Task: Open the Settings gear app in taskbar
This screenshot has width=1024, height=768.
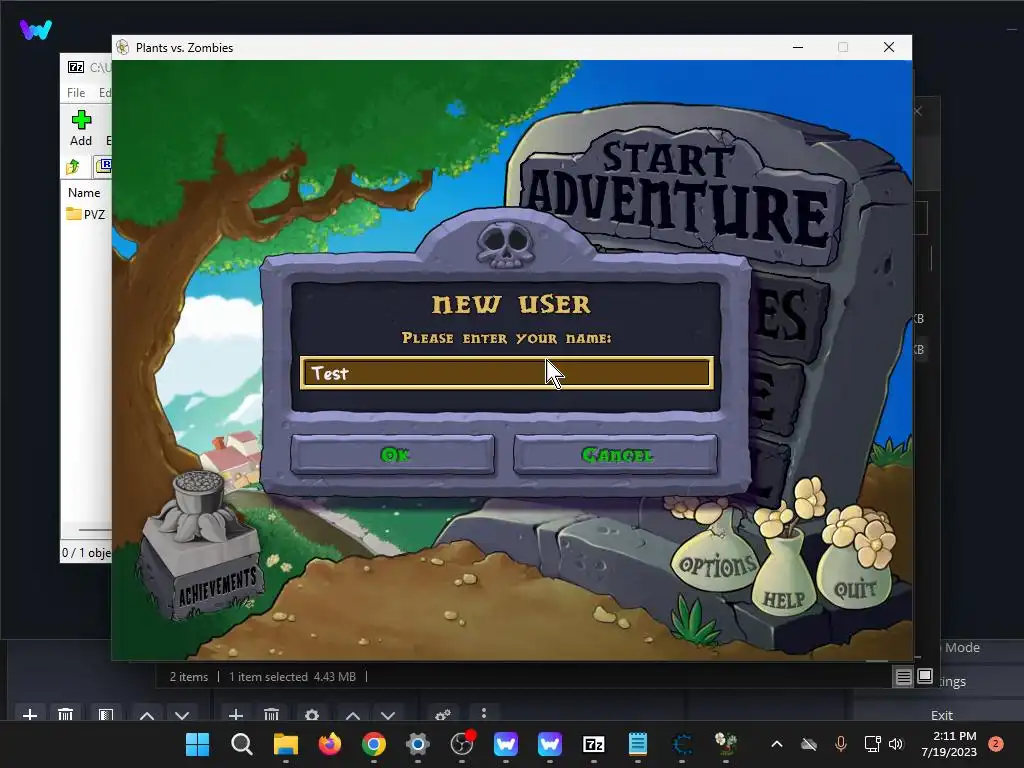Action: (418, 744)
